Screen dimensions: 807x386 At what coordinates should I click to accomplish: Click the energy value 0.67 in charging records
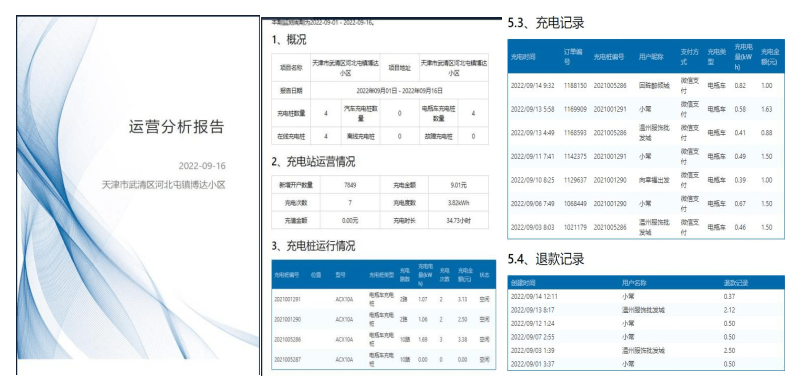click(740, 203)
